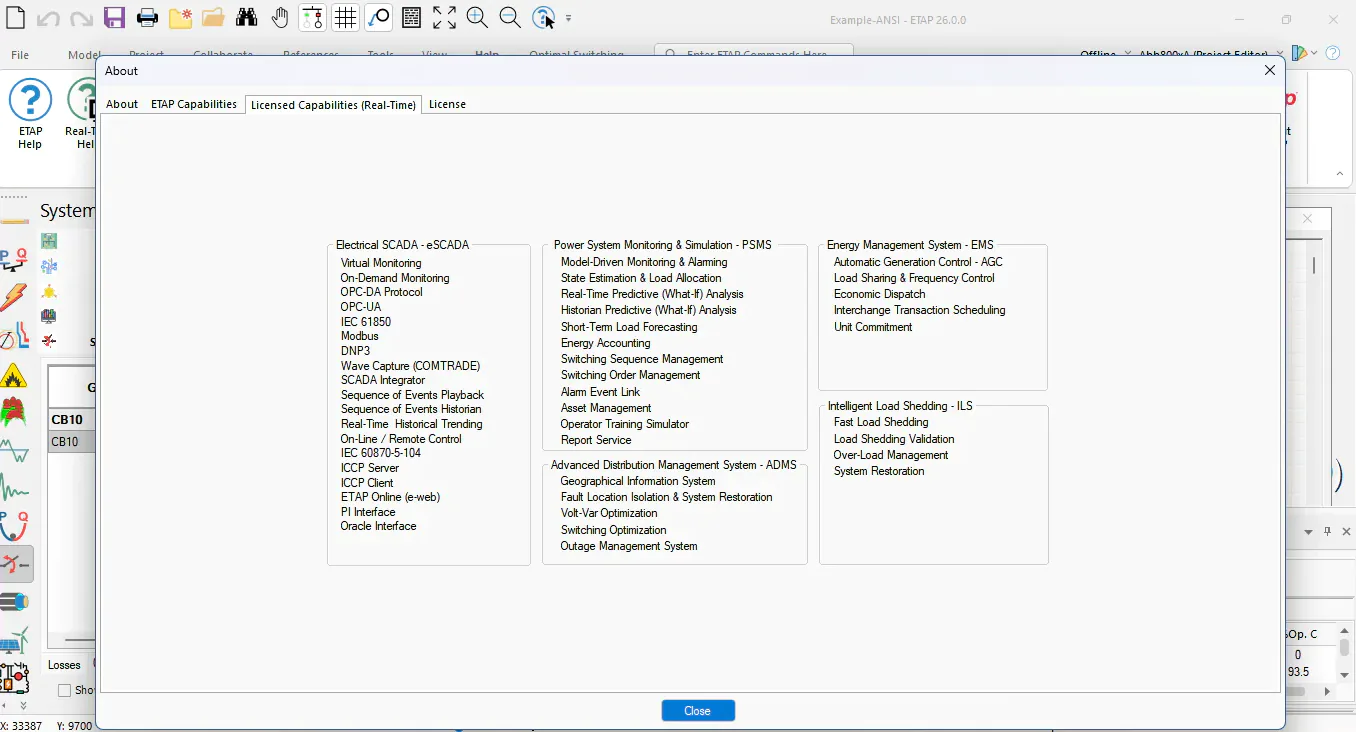This screenshot has width=1356, height=732.
Task: Expand the Quick Access Toolbar customize arrow
Action: pyautogui.click(x=569, y=18)
